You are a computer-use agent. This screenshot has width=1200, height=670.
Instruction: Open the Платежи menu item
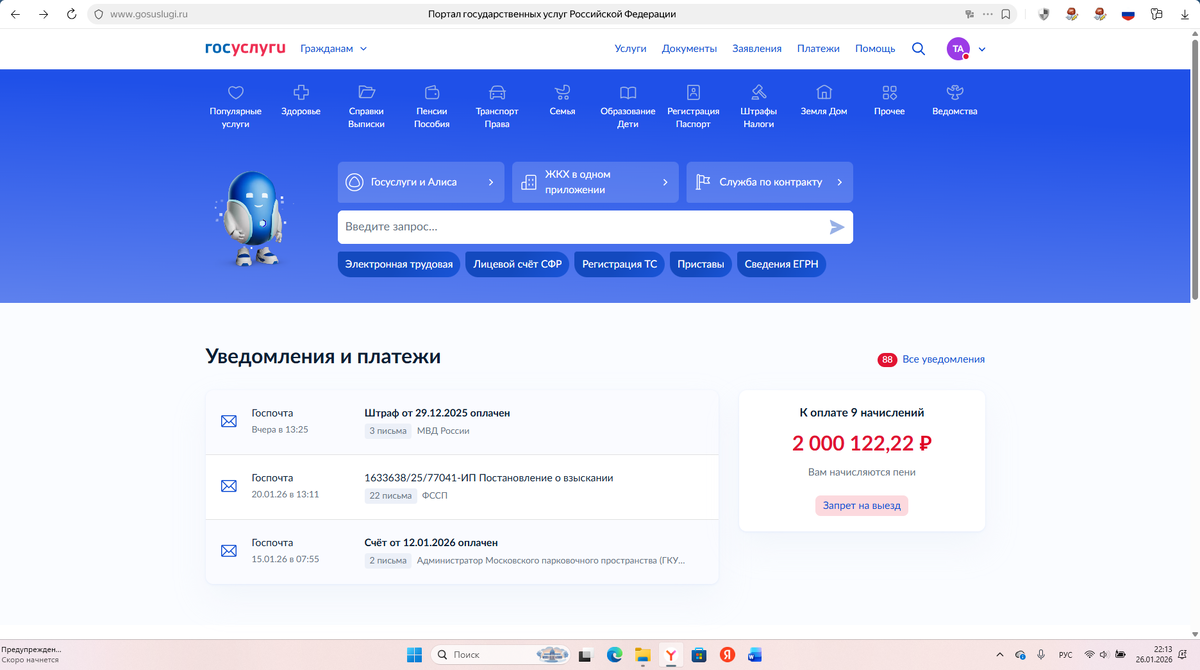[x=818, y=49]
